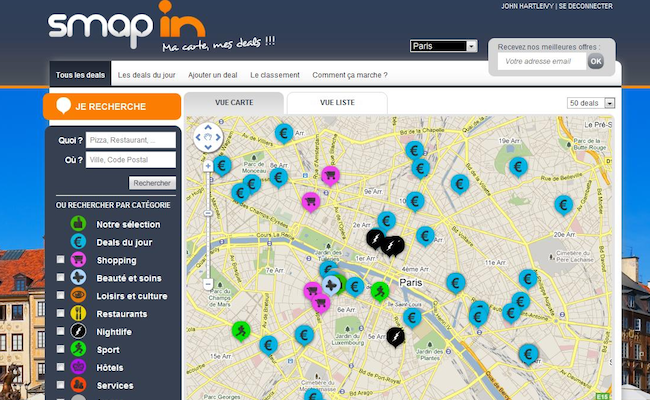Open the euro marker near Av de Villiers top
This screenshot has height=400, width=650.
click(x=284, y=133)
